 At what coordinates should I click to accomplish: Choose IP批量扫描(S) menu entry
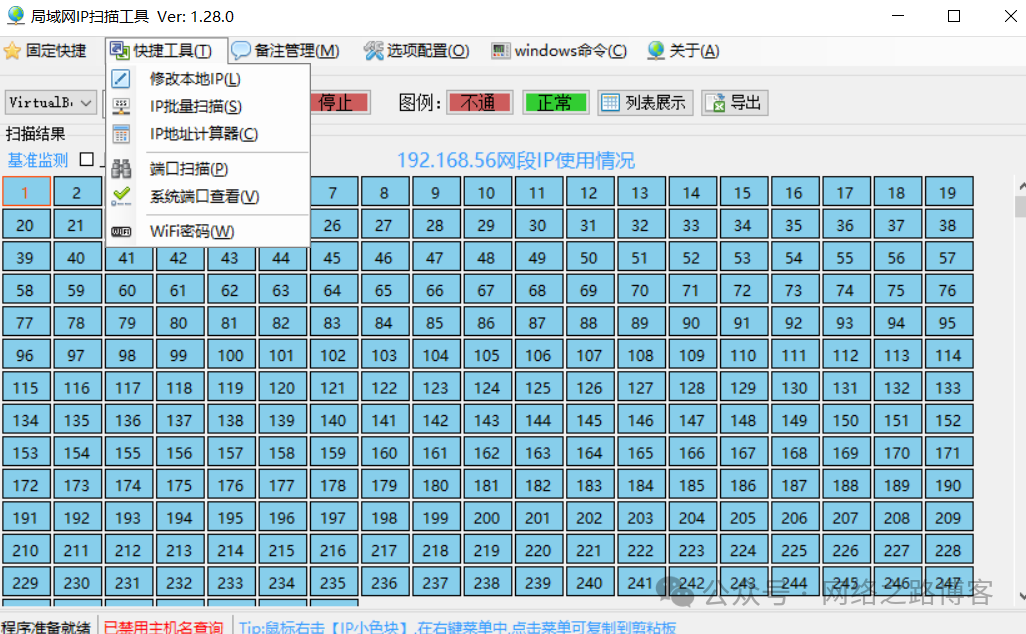tap(207, 107)
